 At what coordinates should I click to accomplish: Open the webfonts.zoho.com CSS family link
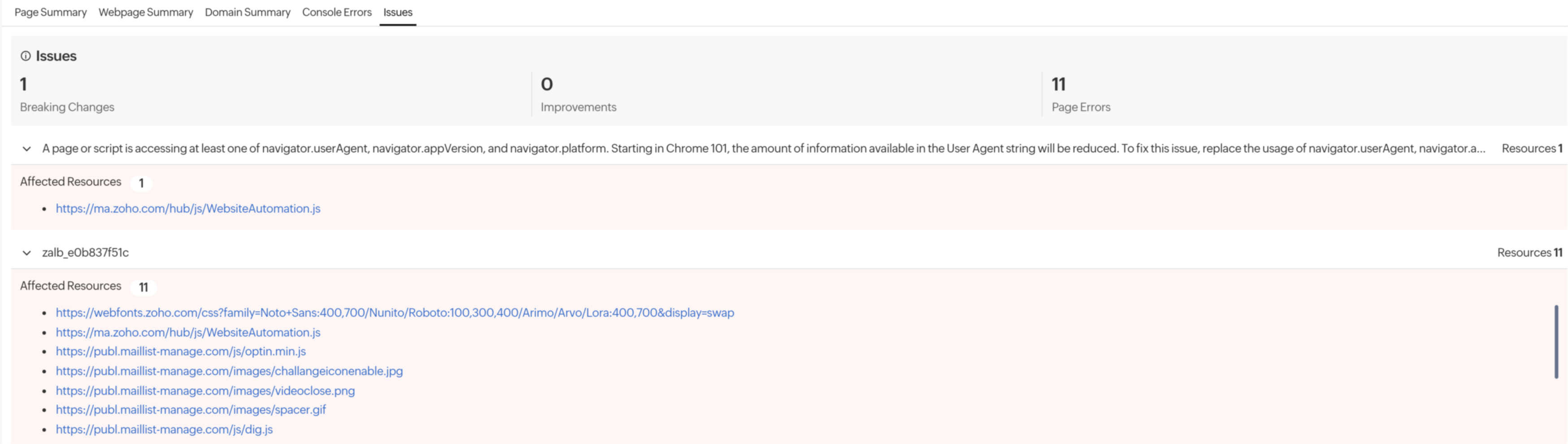394,312
